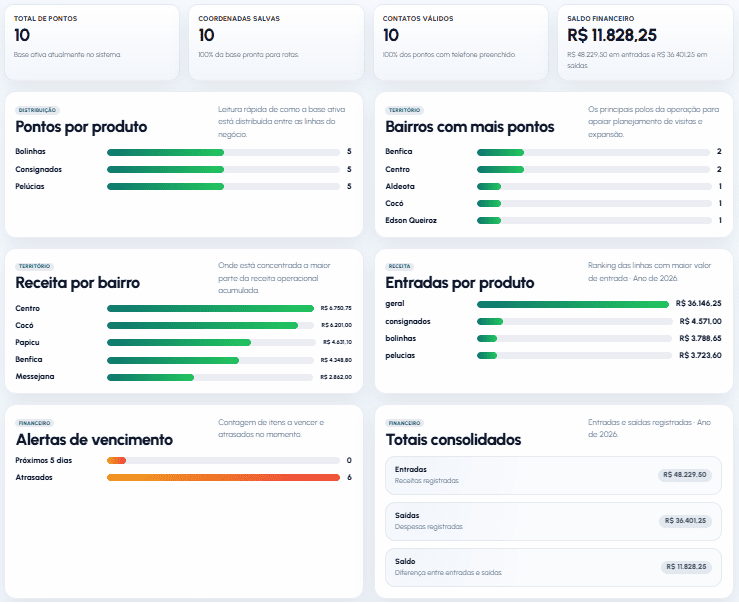Click the Receita tag badge
The width and height of the screenshot is (739, 604).
[399, 267]
